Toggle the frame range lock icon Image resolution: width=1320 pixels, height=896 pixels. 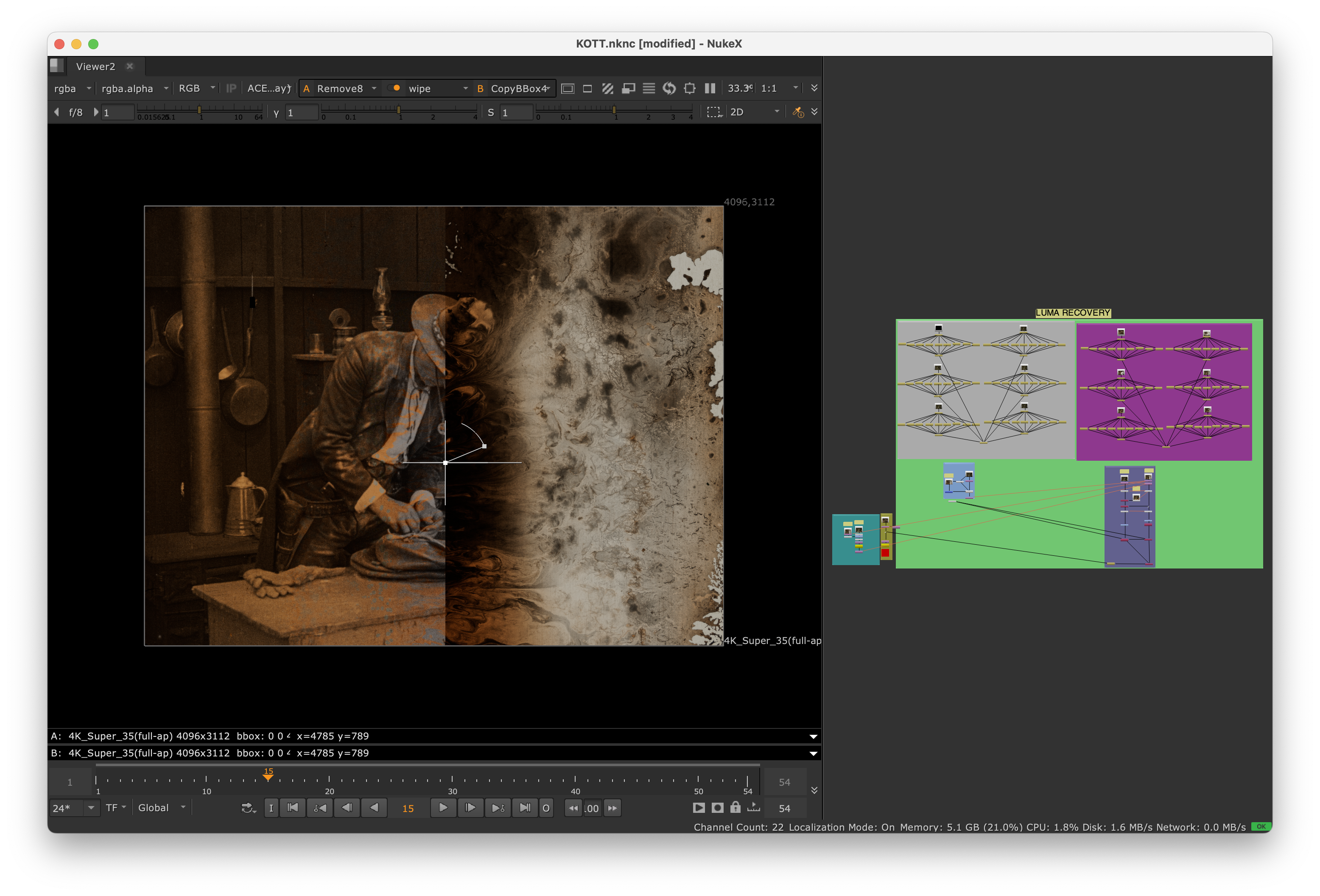click(x=735, y=807)
